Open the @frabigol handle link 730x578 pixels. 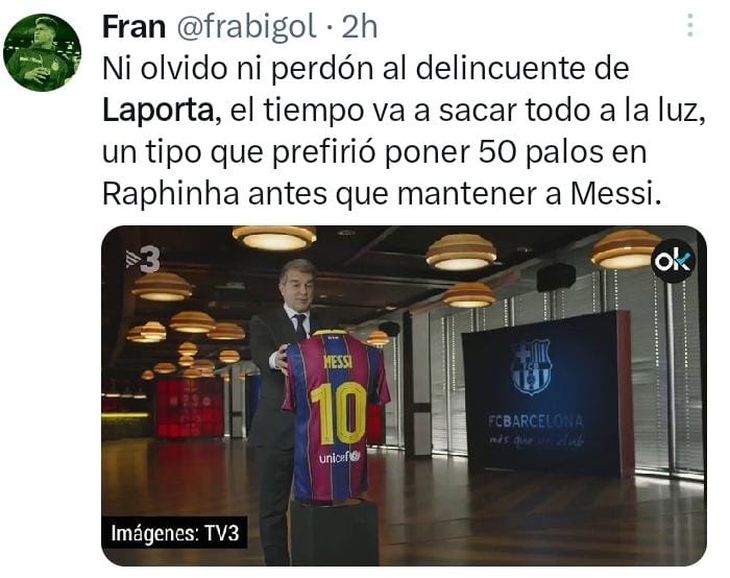point(246,27)
